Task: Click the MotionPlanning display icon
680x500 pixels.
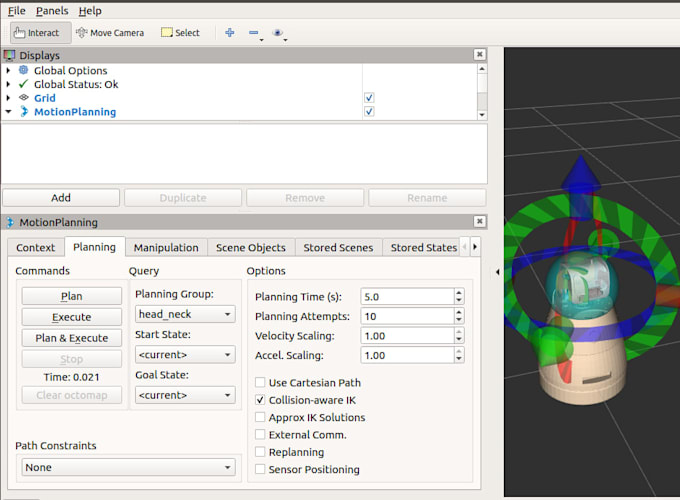Action: [24, 111]
